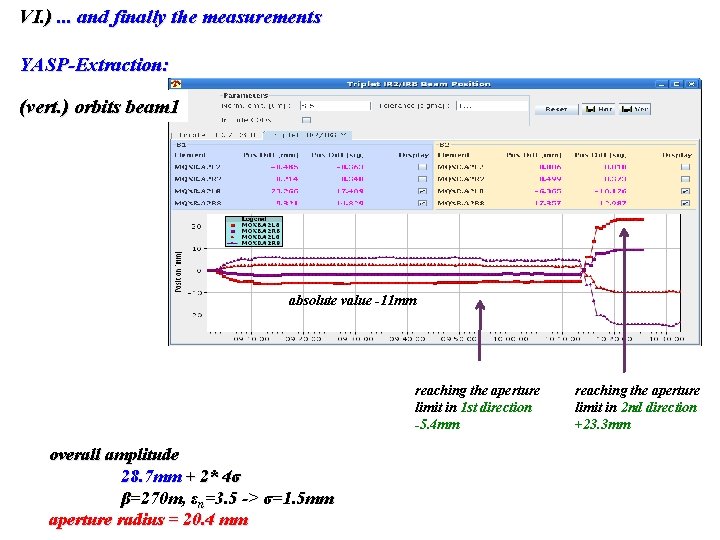Click the B2 Display column header
This screenshot has width=720, height=540.
(x=676, y=155)
